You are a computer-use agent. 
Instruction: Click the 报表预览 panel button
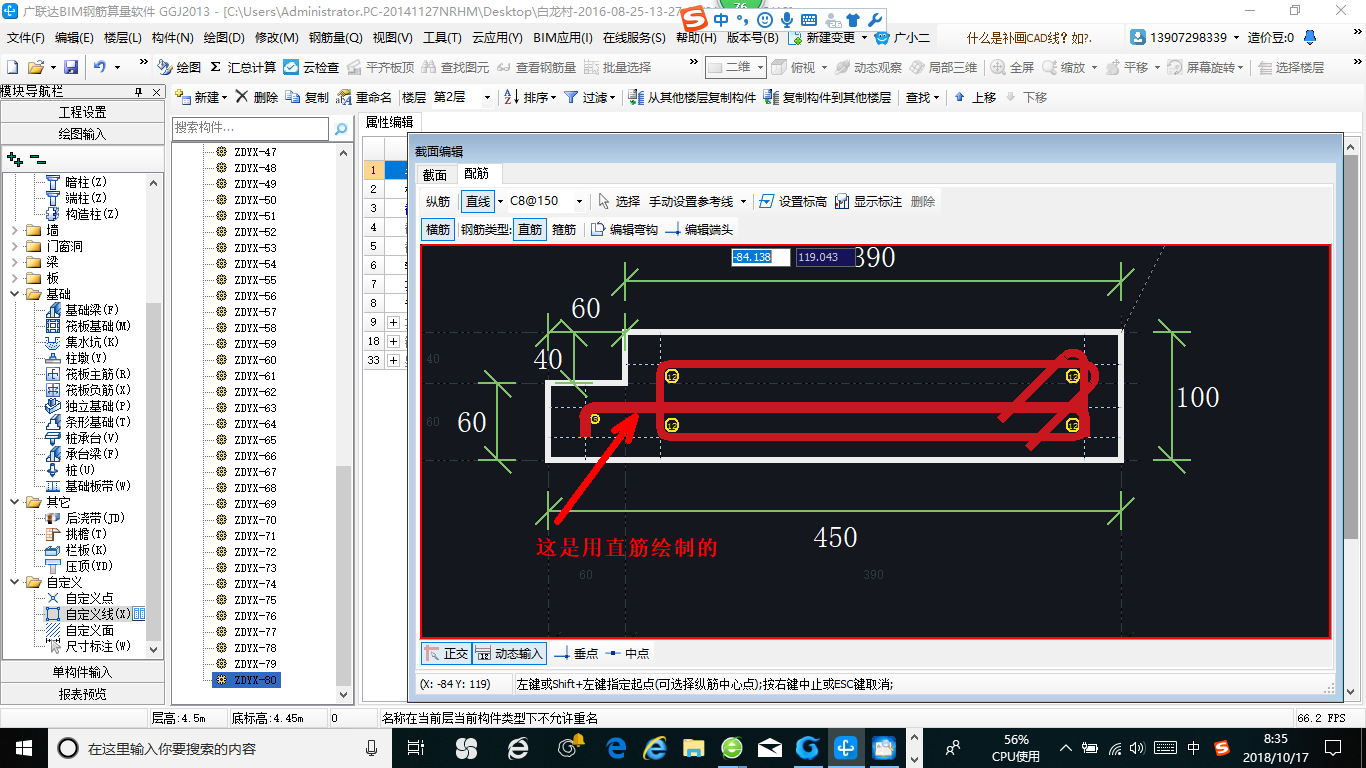pos(82,694)
